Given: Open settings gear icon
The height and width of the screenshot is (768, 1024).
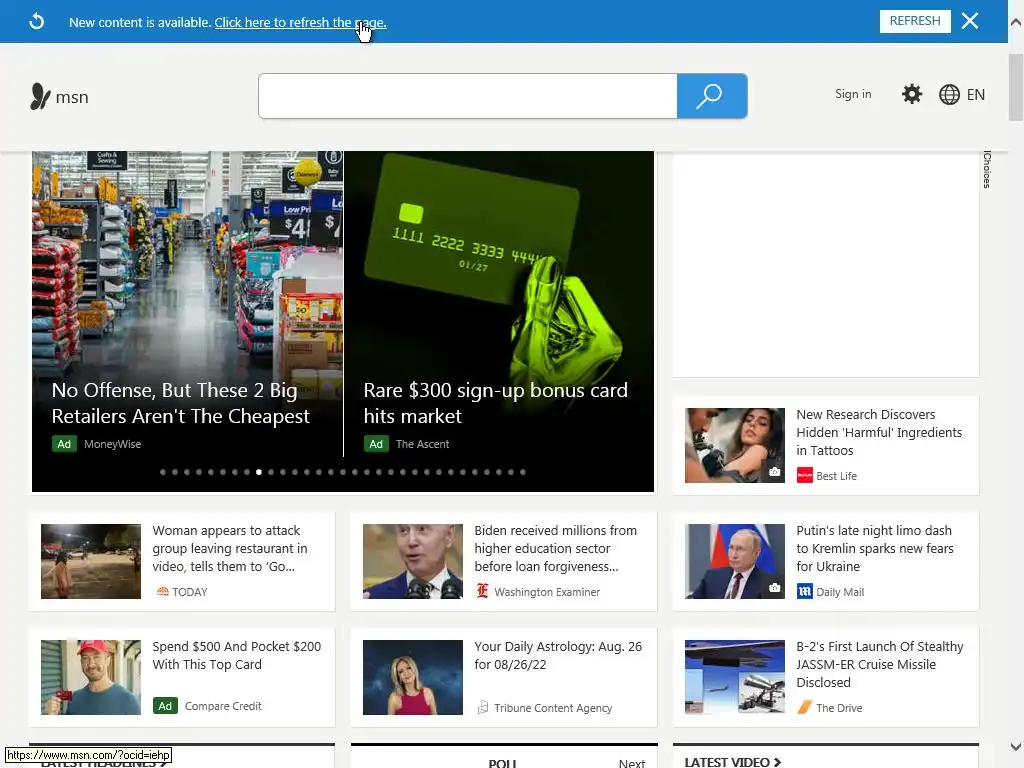Looking at the screenshot, I should 912,94.
